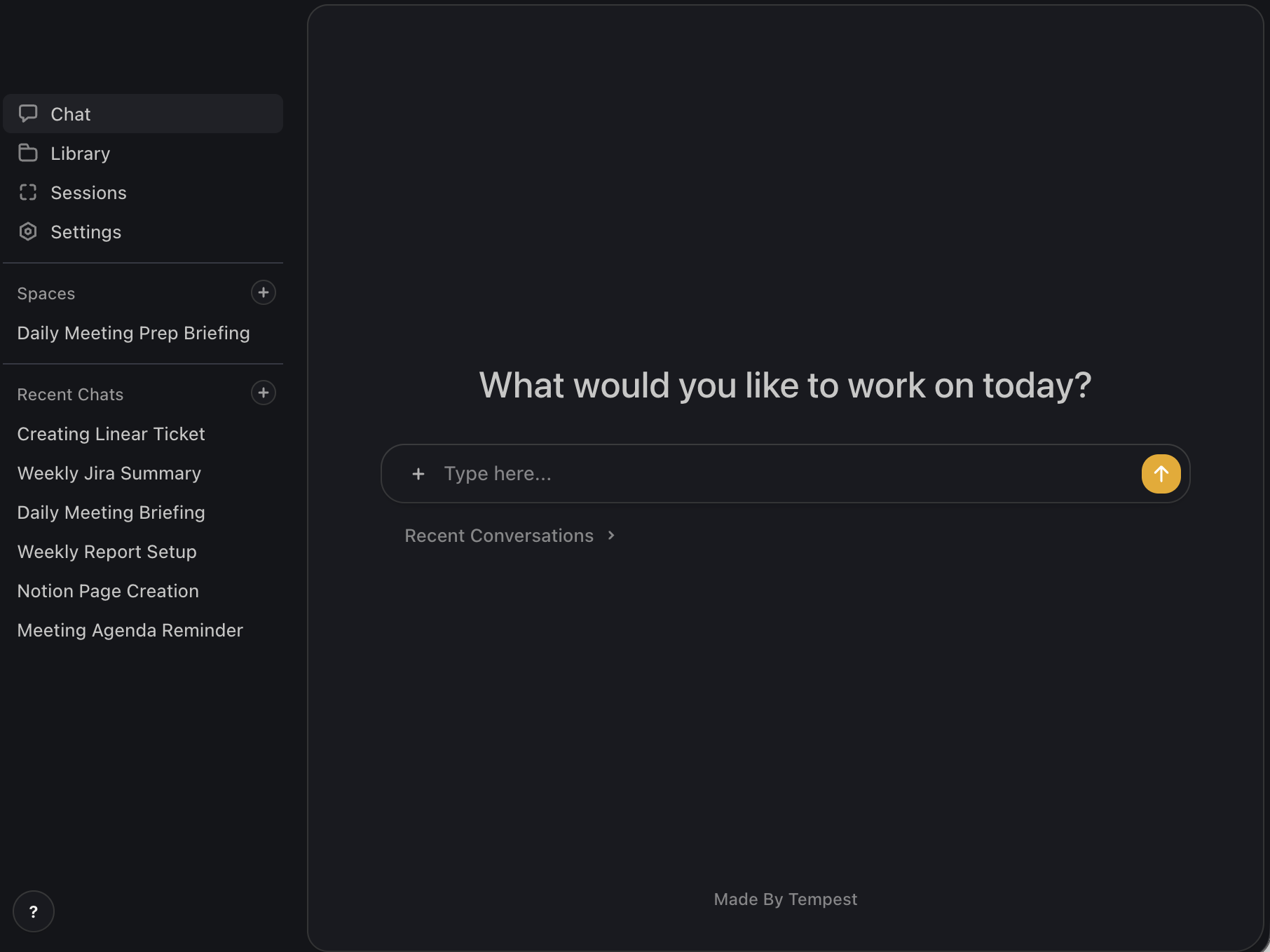This screenshot has width=1270, height=952.
Task: Switch to the Chat section
Action: 70,114
